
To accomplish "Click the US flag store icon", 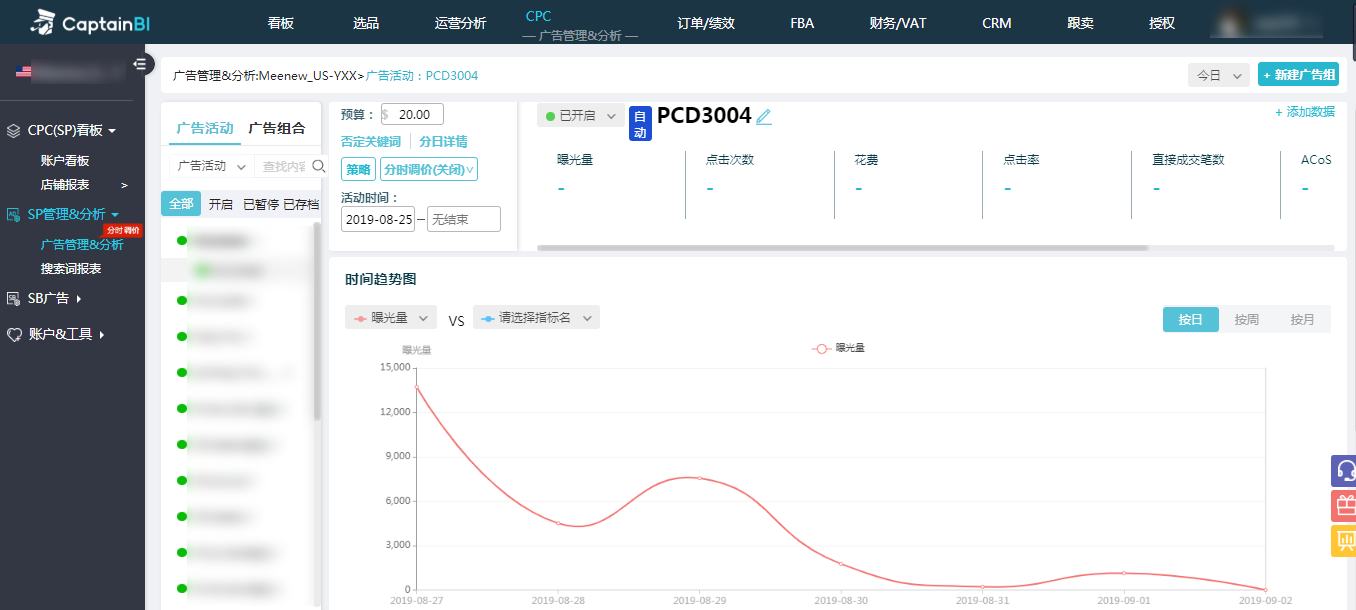I will [24, 71].
